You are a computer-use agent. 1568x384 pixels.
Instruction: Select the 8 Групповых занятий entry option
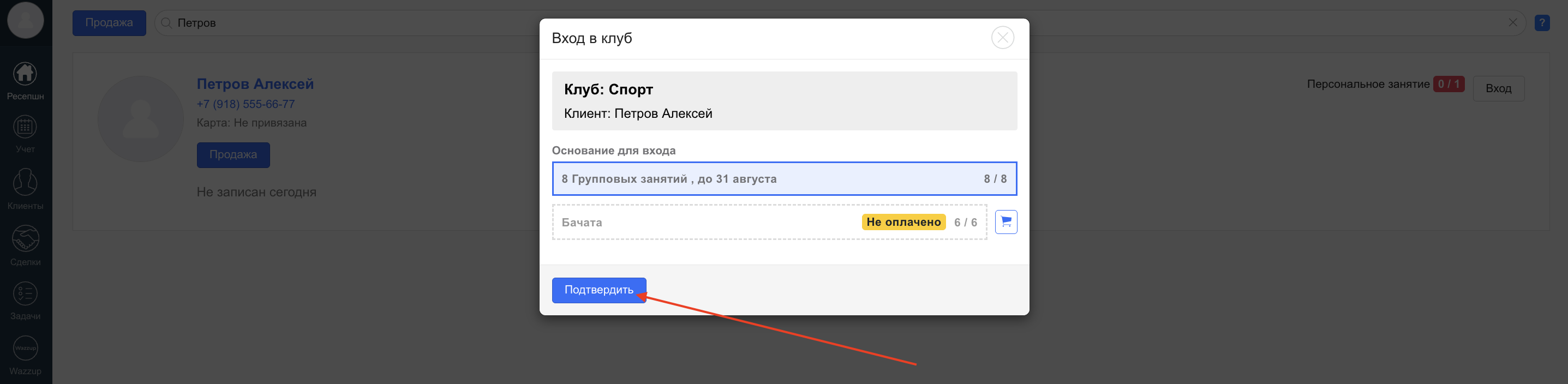coord(784,178)
